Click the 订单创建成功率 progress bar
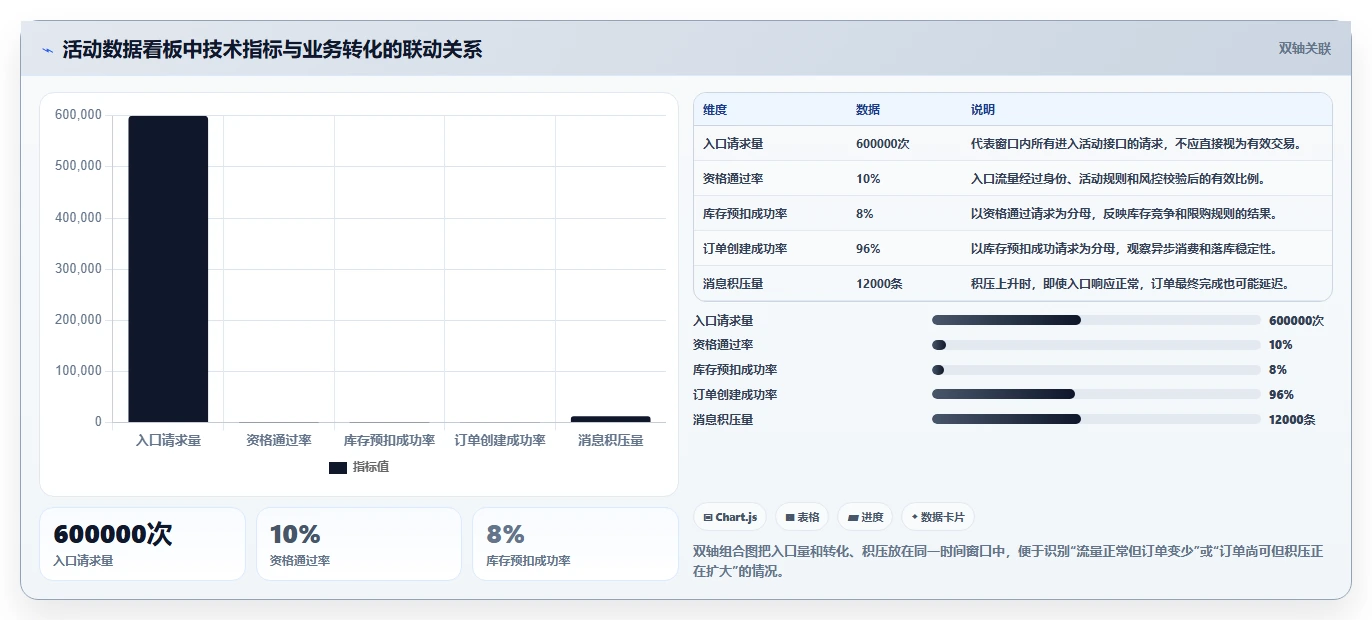This screenshot has height=620, width=1372. tap(1096, 395)
